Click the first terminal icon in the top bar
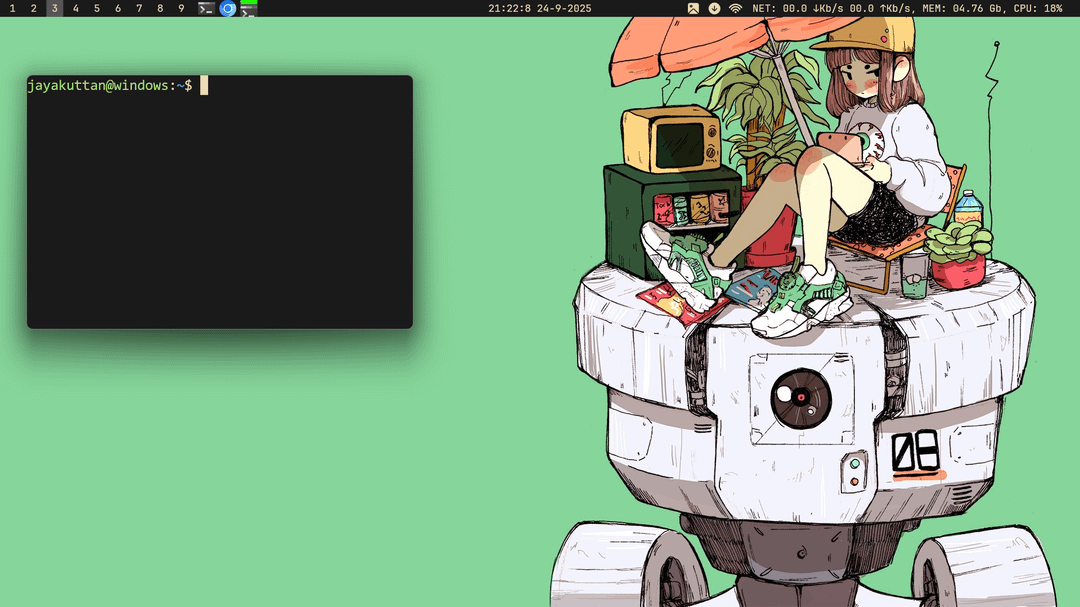This screenshot has height=607, width=1080. [x=206, y=8]
